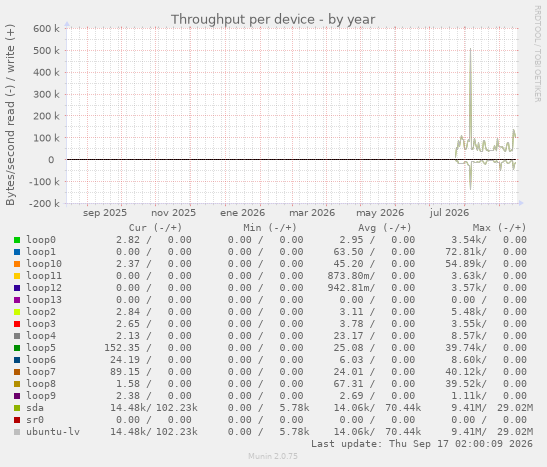Click the '500 k' y-axis label
This screenshot has height=467, width=547.
(46, 51)
